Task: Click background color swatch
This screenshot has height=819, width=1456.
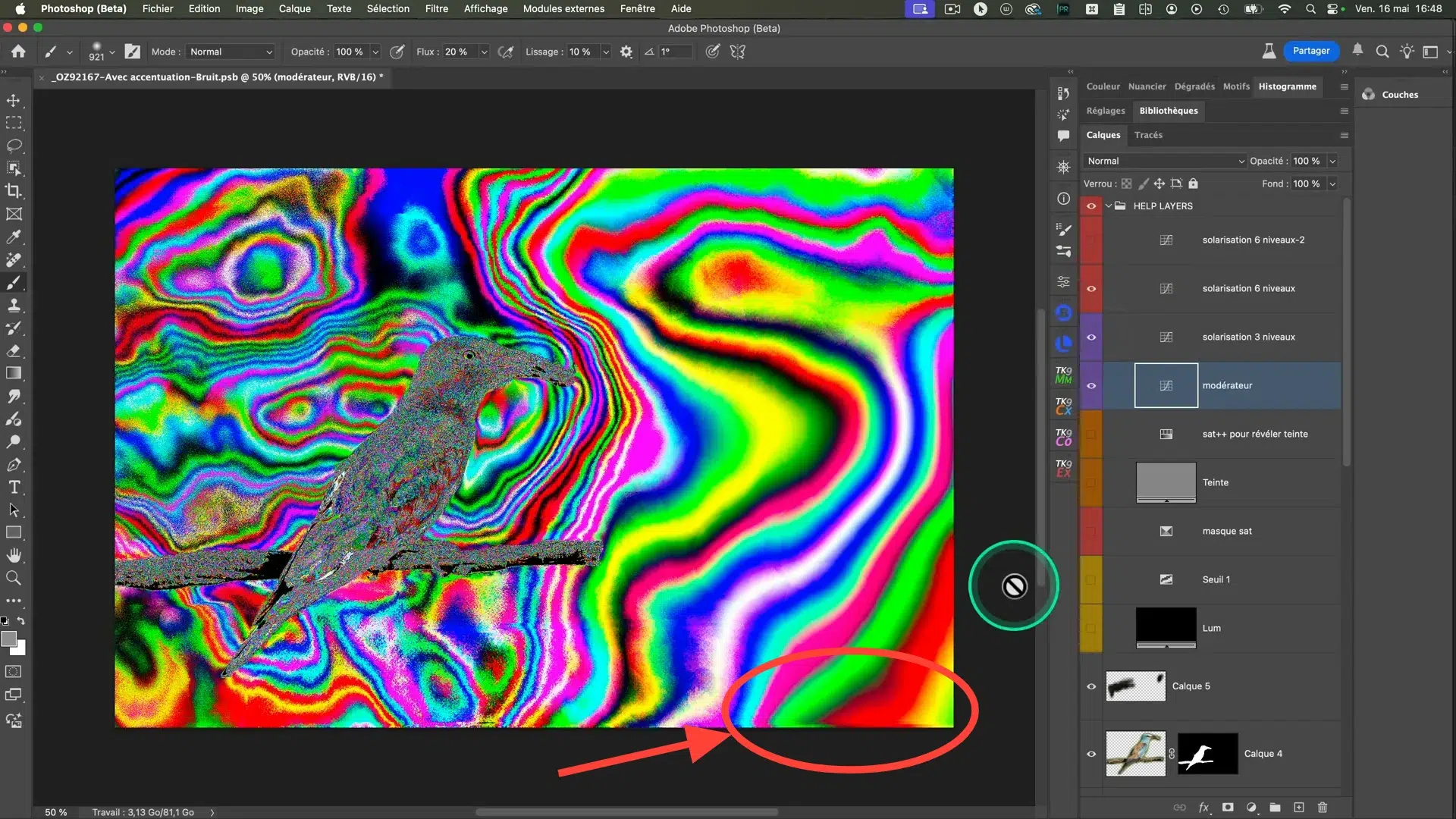Action: click(x=20, y=650)
